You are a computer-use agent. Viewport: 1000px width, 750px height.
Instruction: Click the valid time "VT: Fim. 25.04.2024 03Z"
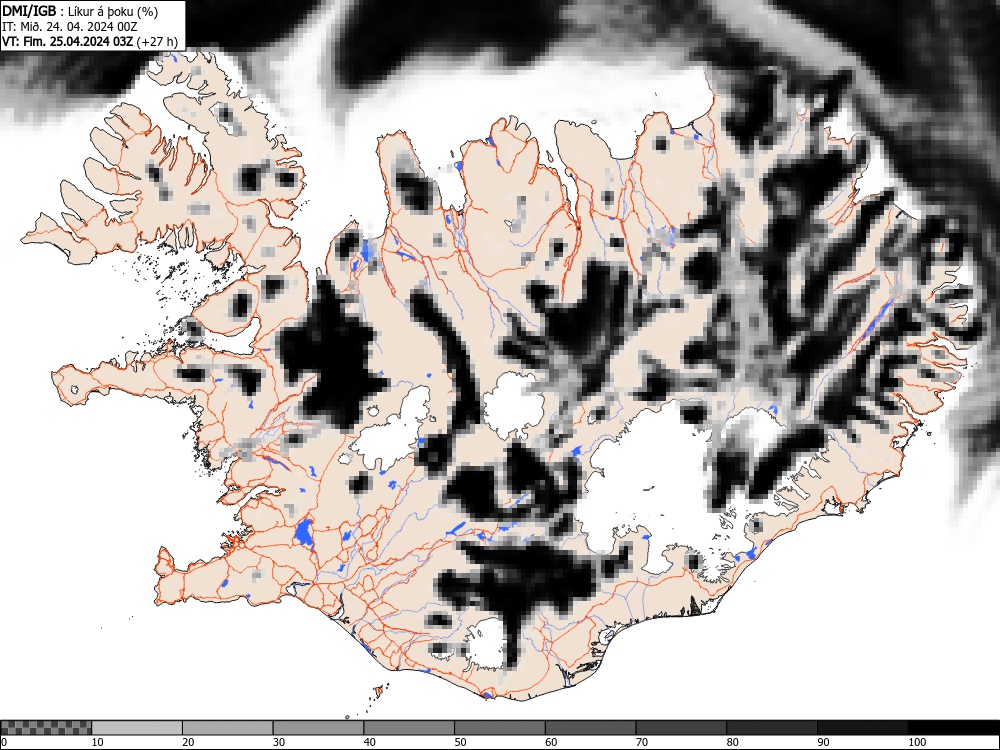tap(67, 42)
